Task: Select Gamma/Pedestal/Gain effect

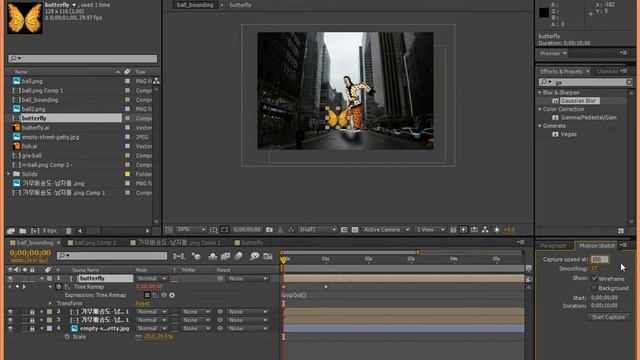Action: tap(589, 118)
